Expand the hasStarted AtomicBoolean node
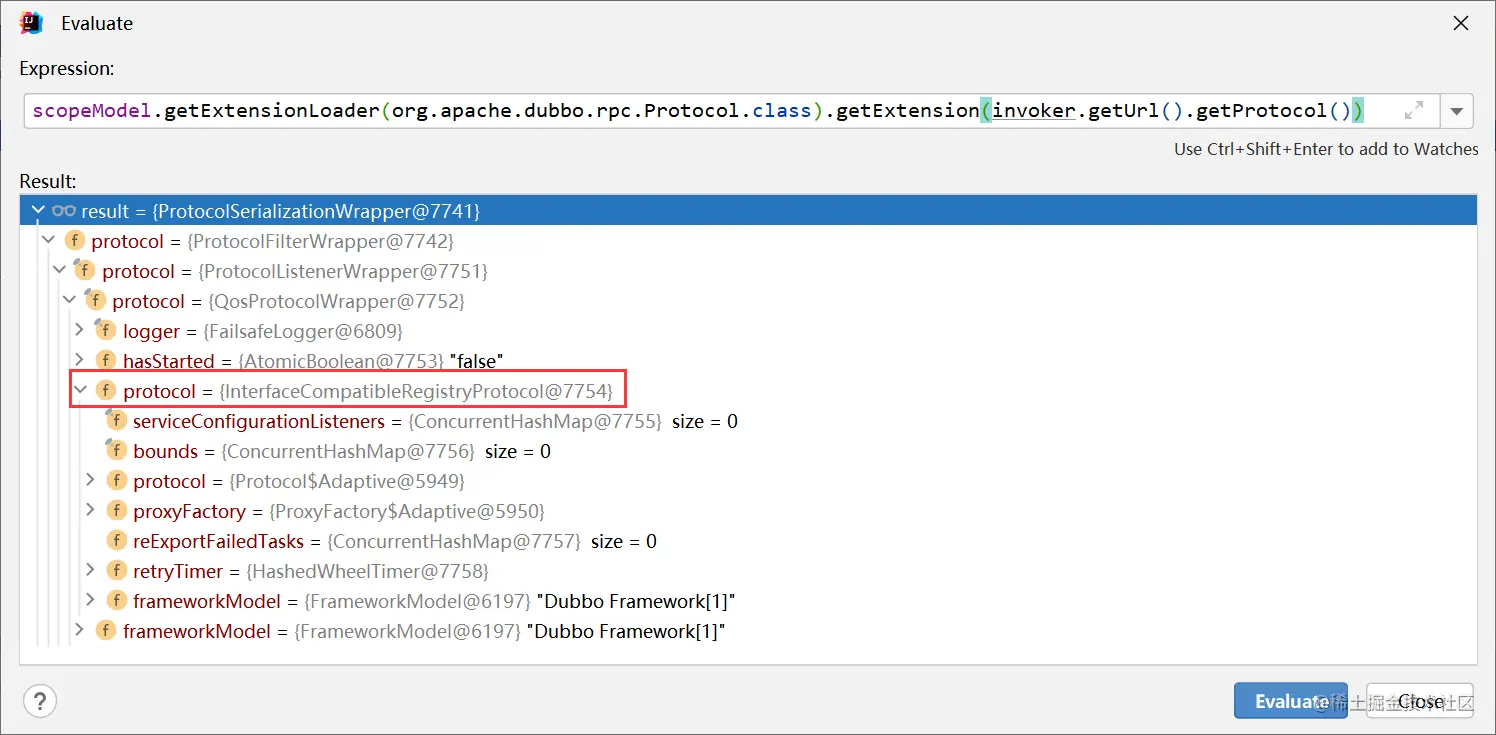Screen dimensions: 1496x735 tap(79, 361)
